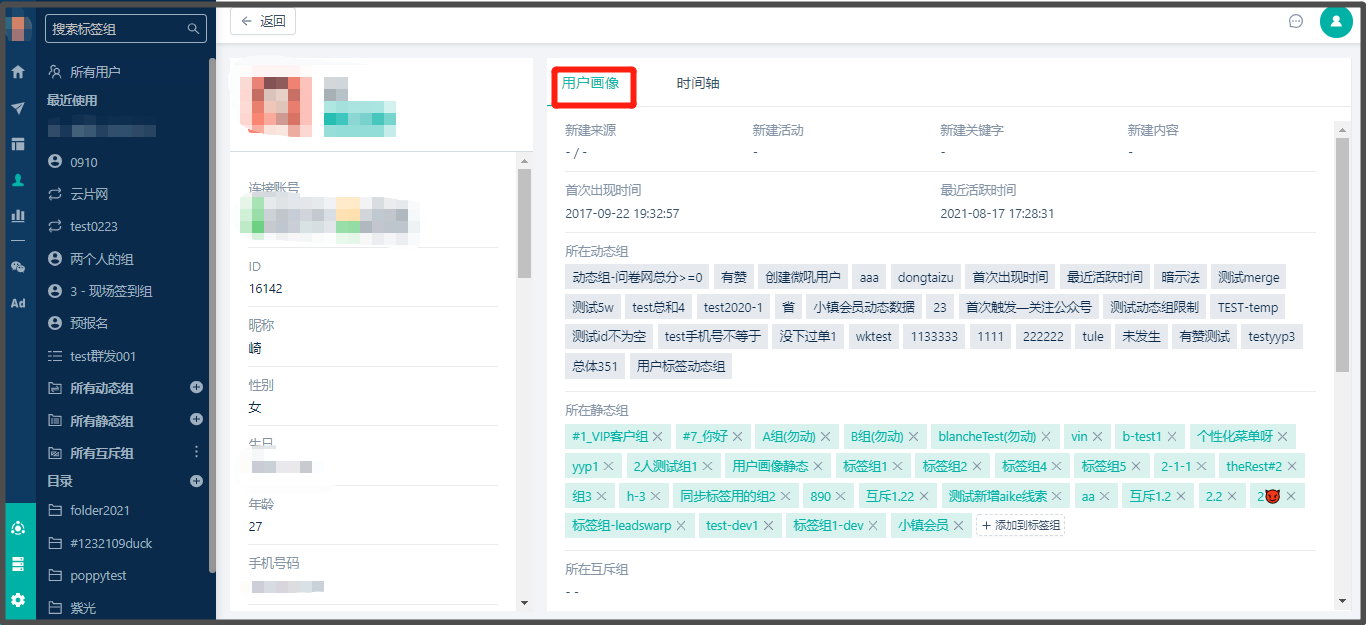Viewport: 1366px width, 625px height.
Task: Open the paper plane send icon
Action: tap(17, 108)
